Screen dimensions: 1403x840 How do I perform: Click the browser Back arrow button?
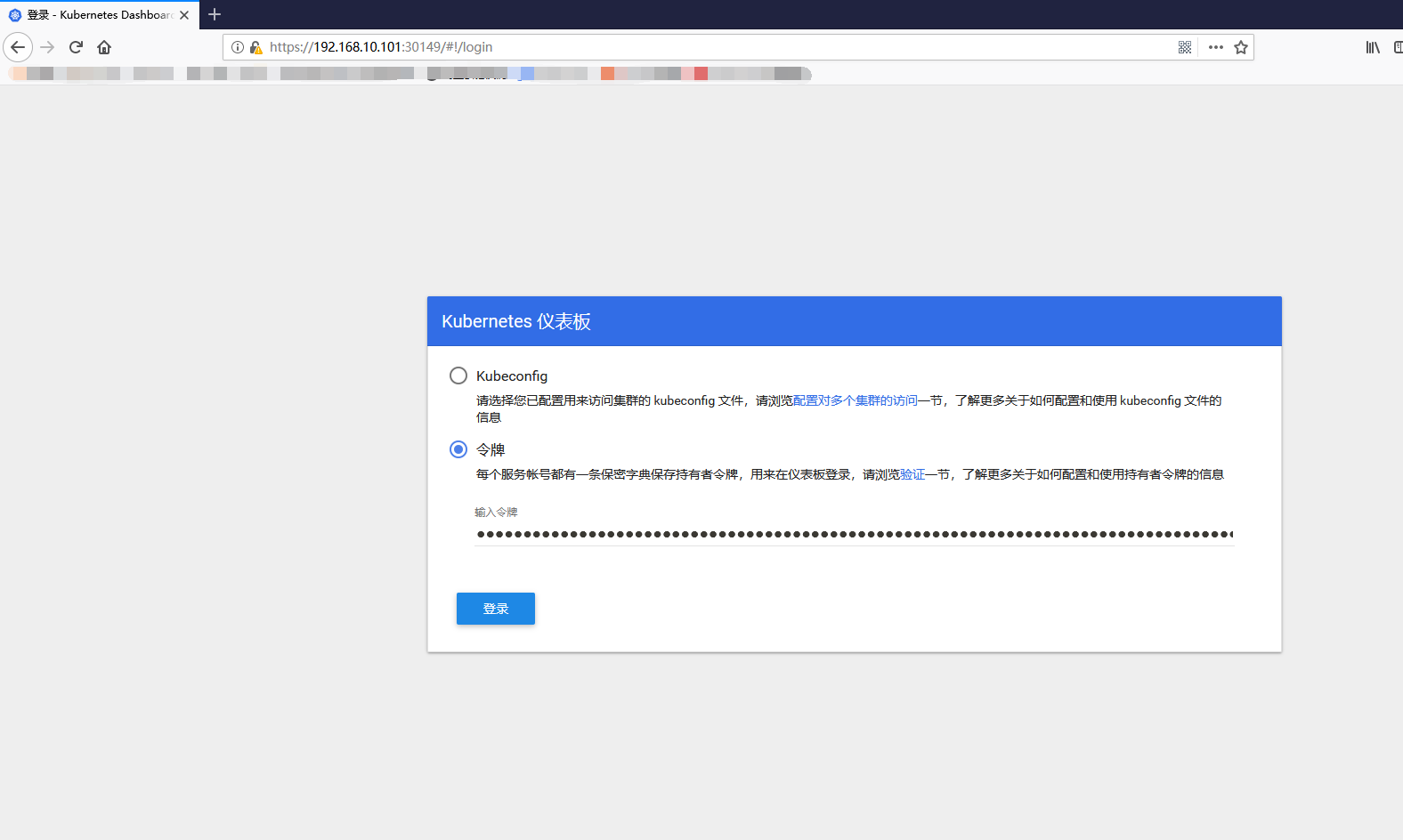(18, 47)
